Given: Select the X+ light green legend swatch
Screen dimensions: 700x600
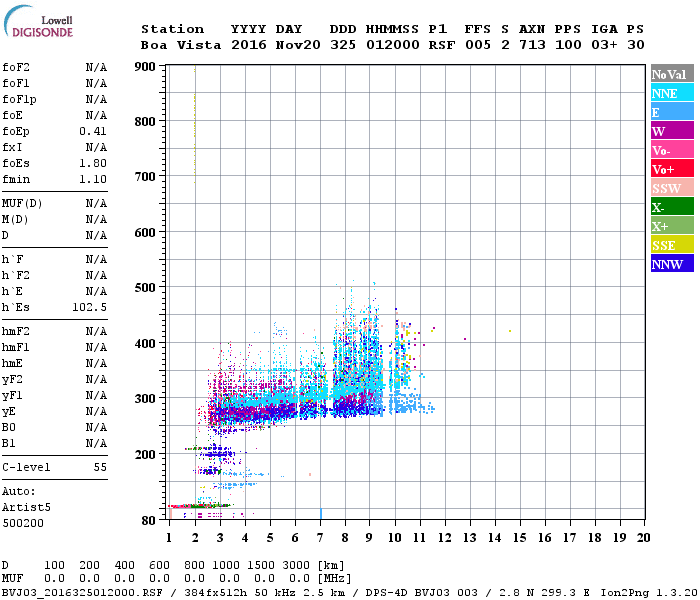Looking at the screenshot, I should [672, 226].
